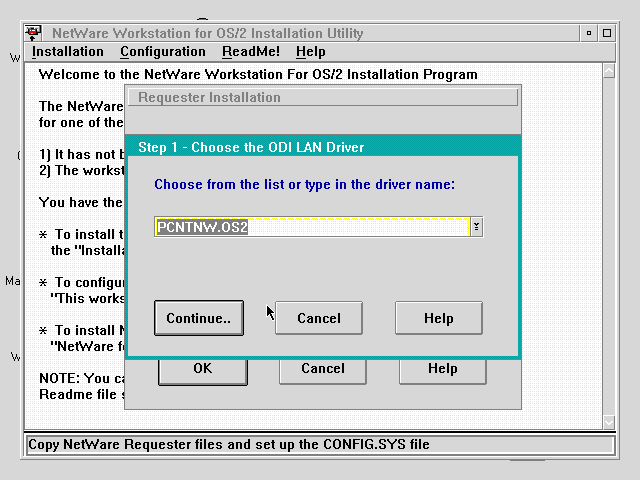
Task: Open the Help menu in menu bar
Action: point(311,52)
